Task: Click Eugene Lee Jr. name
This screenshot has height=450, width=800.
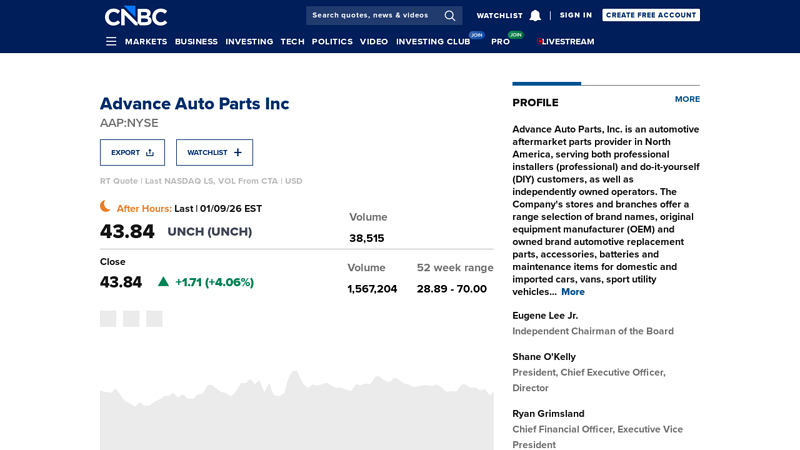Action: click(545, 315)
